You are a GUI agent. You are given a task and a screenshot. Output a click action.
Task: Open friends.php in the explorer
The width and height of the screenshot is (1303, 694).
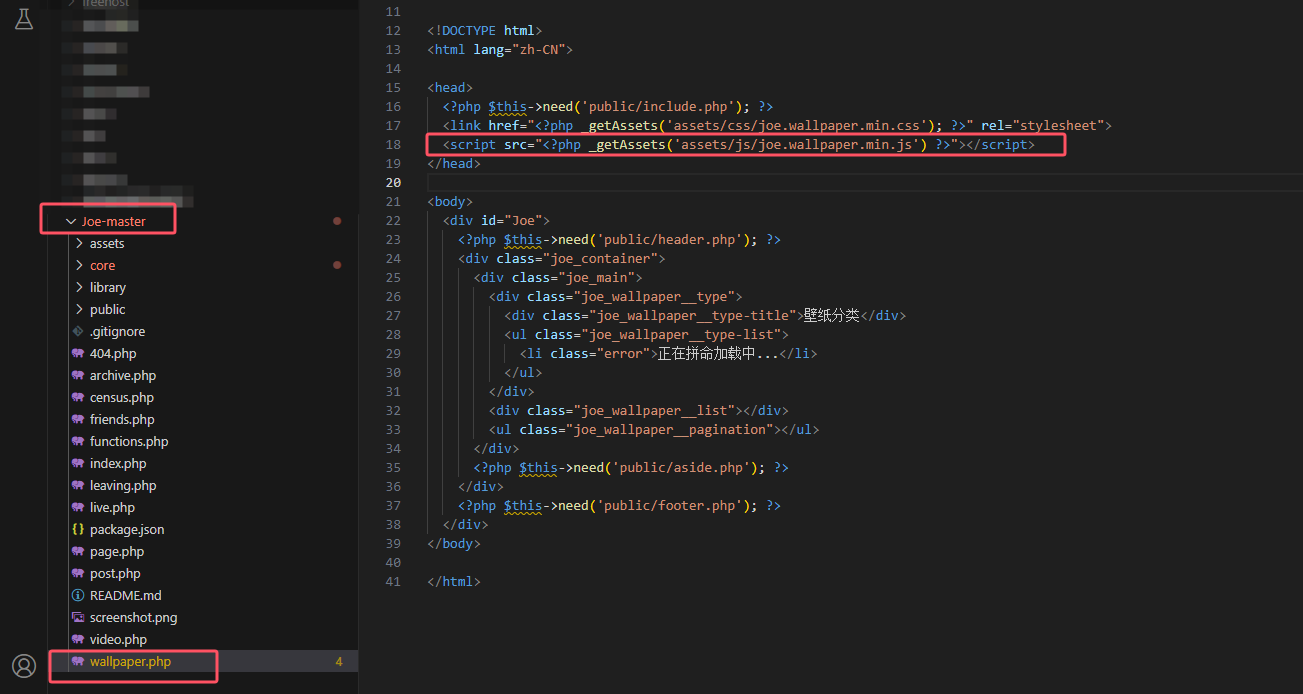point(122,419)
